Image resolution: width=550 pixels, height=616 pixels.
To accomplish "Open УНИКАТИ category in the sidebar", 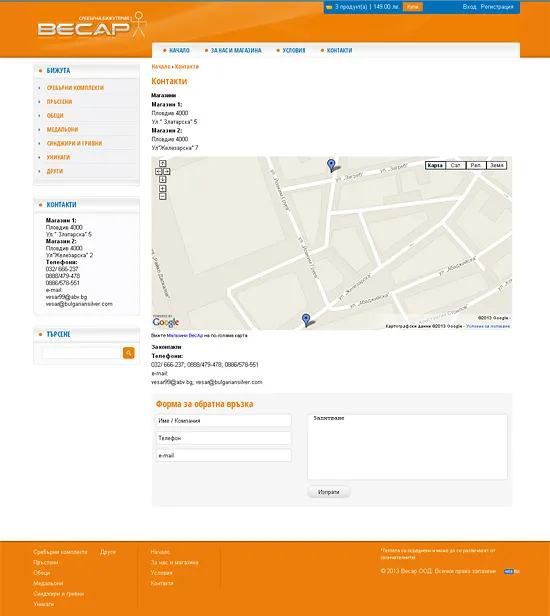I will pos(58,157).
